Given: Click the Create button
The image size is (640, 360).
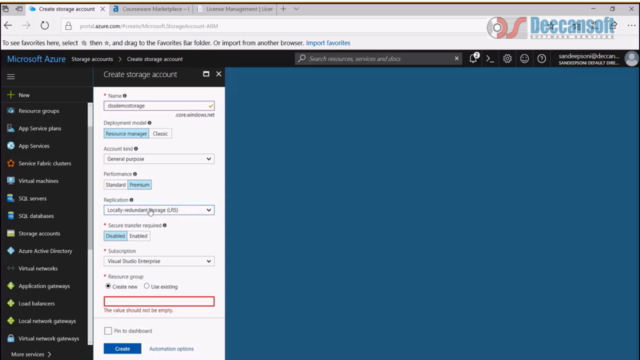Looking at the screenshot, I should (122, 349).
